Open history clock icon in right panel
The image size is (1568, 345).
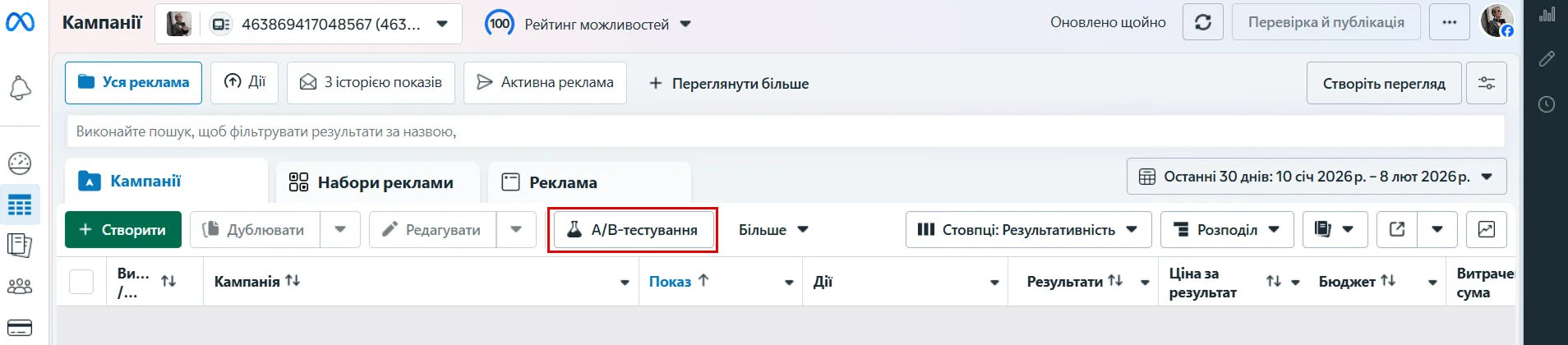(1547, 104)
